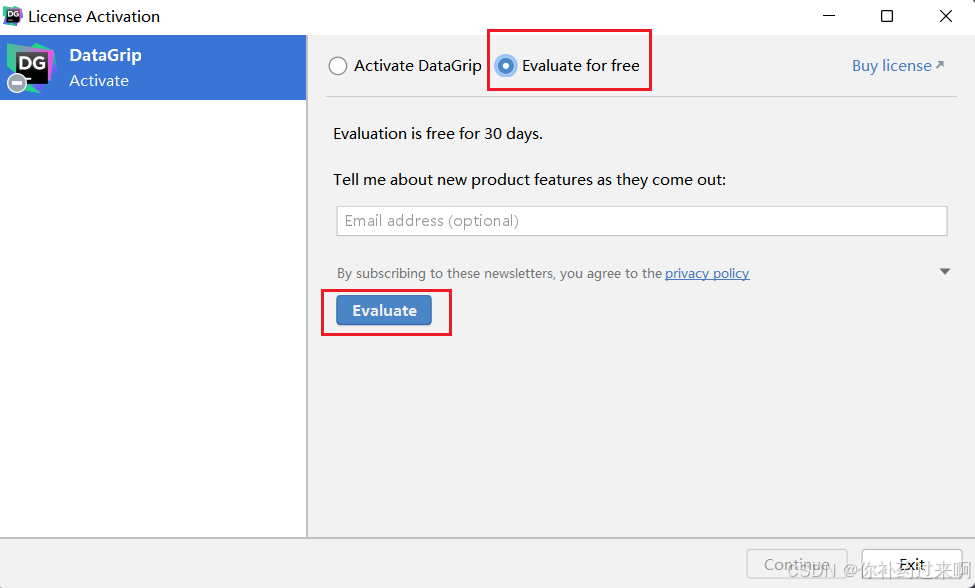
Task: Click the Exit button
Action: [912, 564]
